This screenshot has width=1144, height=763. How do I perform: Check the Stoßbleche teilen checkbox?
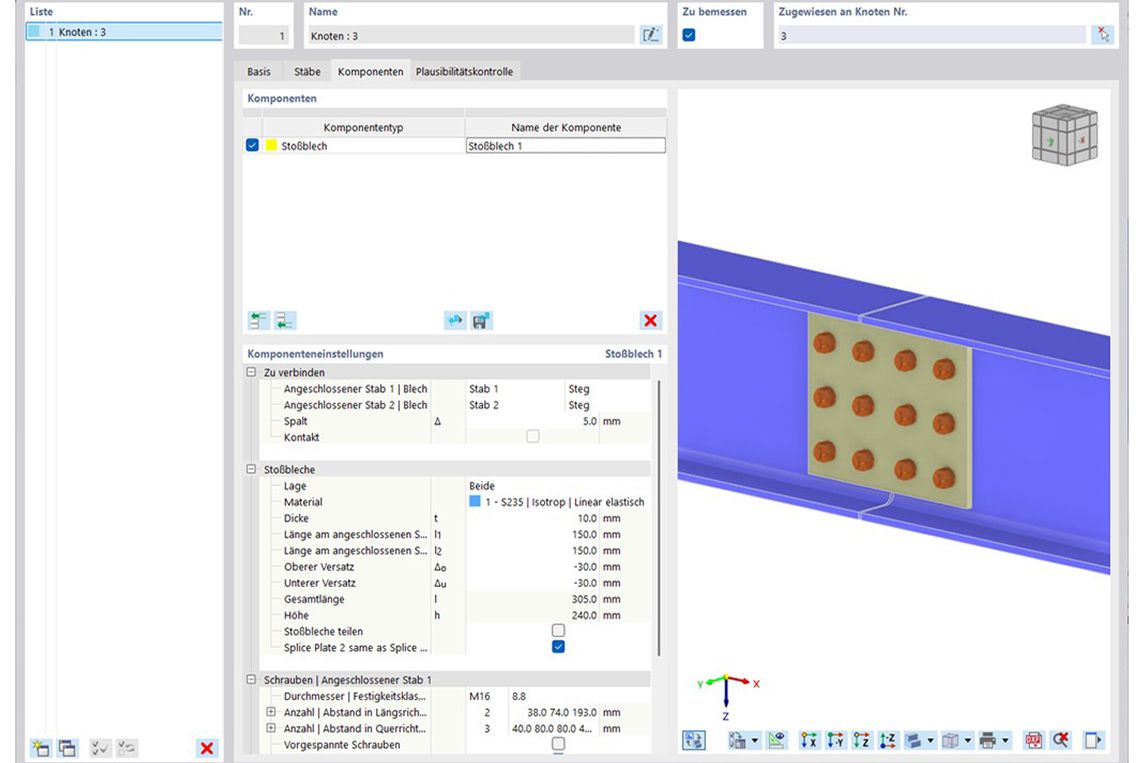click(x=558, y=631)
